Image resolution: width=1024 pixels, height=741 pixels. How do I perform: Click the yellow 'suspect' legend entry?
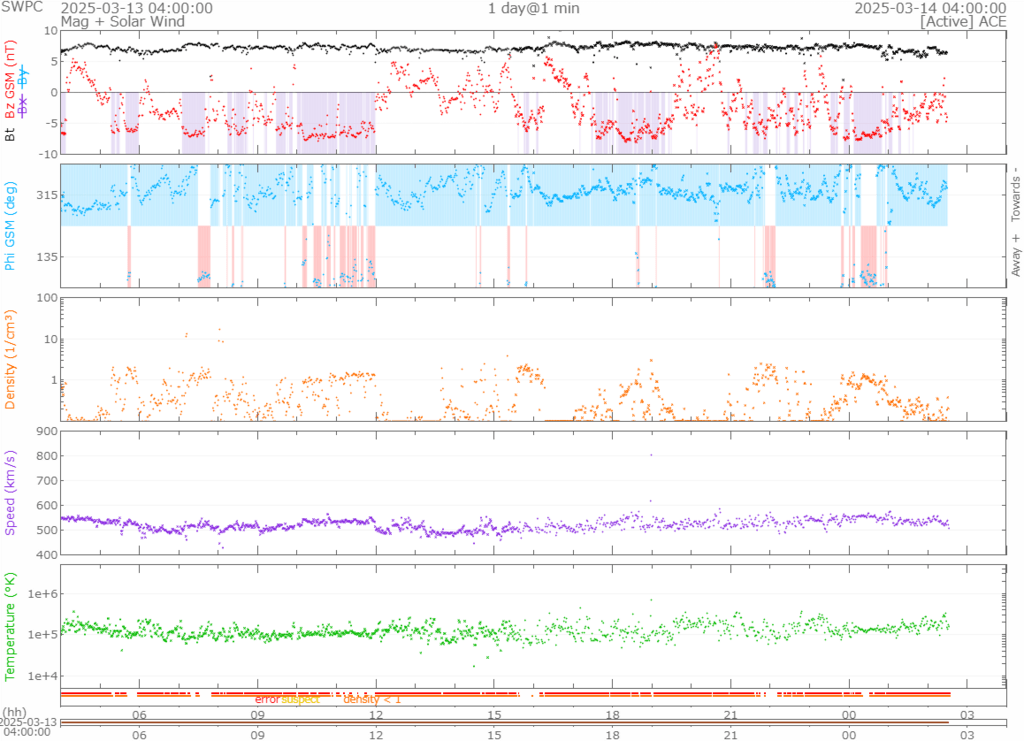coord(300,700)
